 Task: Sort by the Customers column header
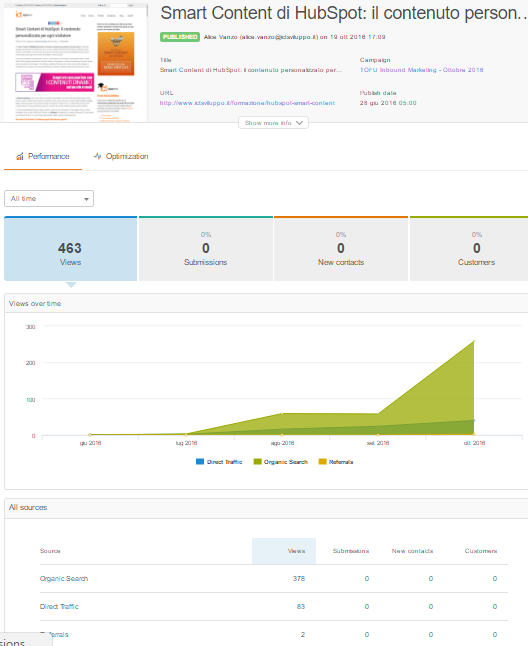[x=481, y=551]
